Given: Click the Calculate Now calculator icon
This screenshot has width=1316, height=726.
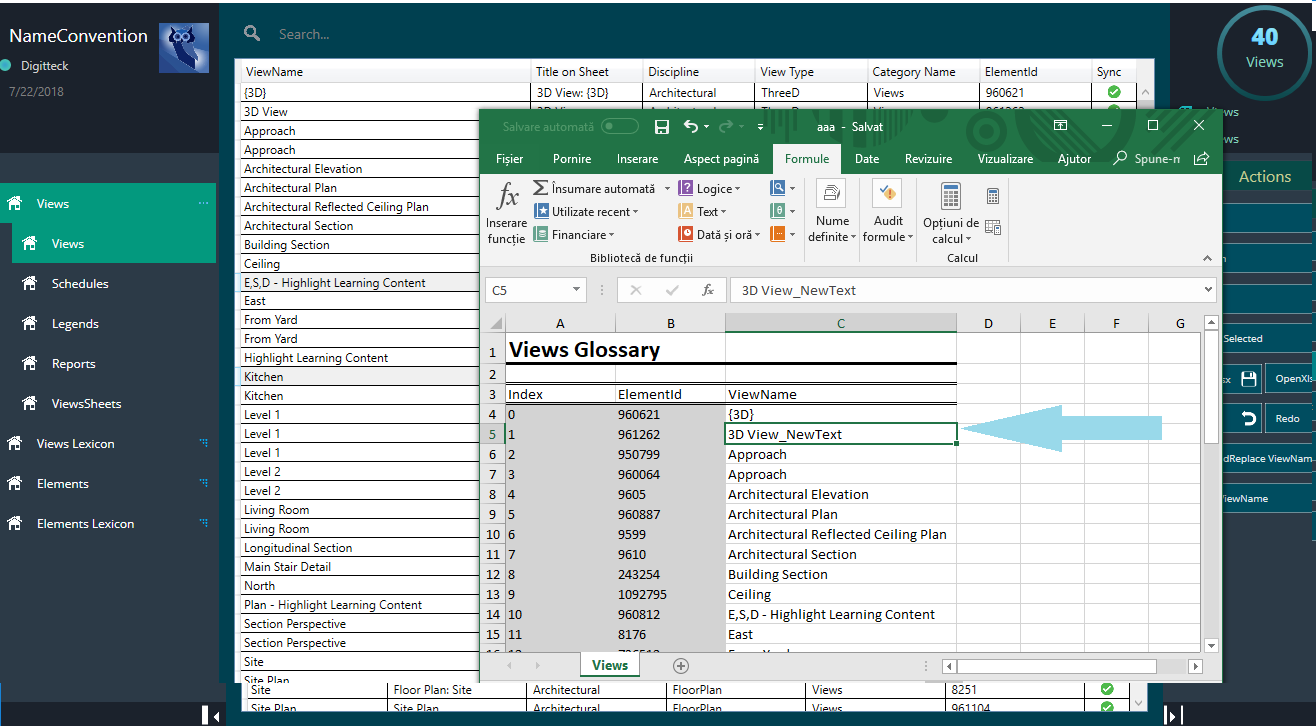Looking at the screenshot, I should click(x=992, y=197).
